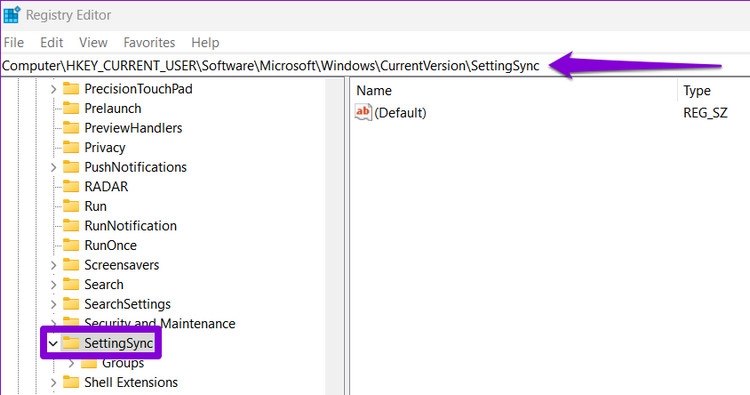750x395 pixels.
Task: Click the REG_SZ type cell
Action: coord(706,113)
